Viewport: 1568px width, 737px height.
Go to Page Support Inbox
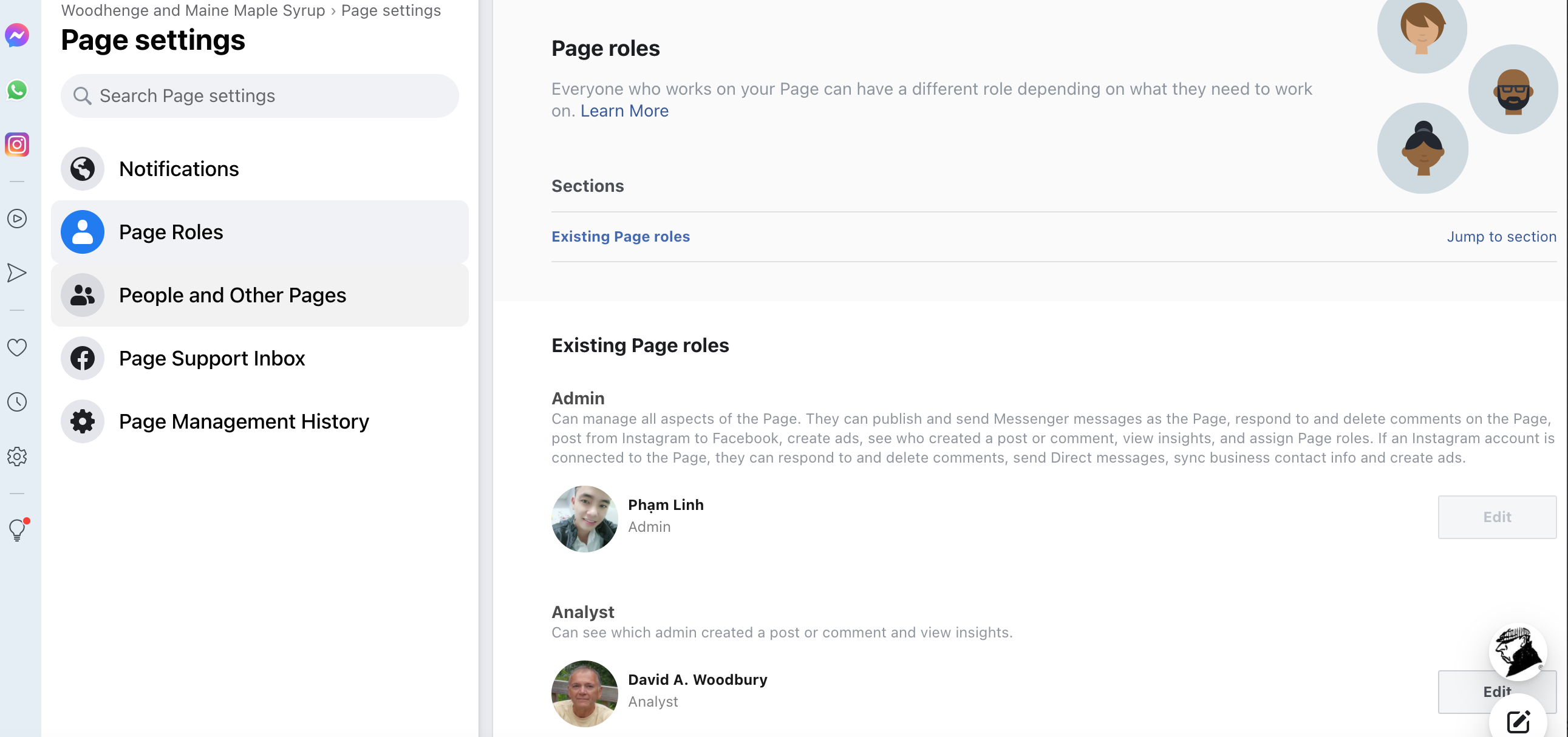(212, 358)
